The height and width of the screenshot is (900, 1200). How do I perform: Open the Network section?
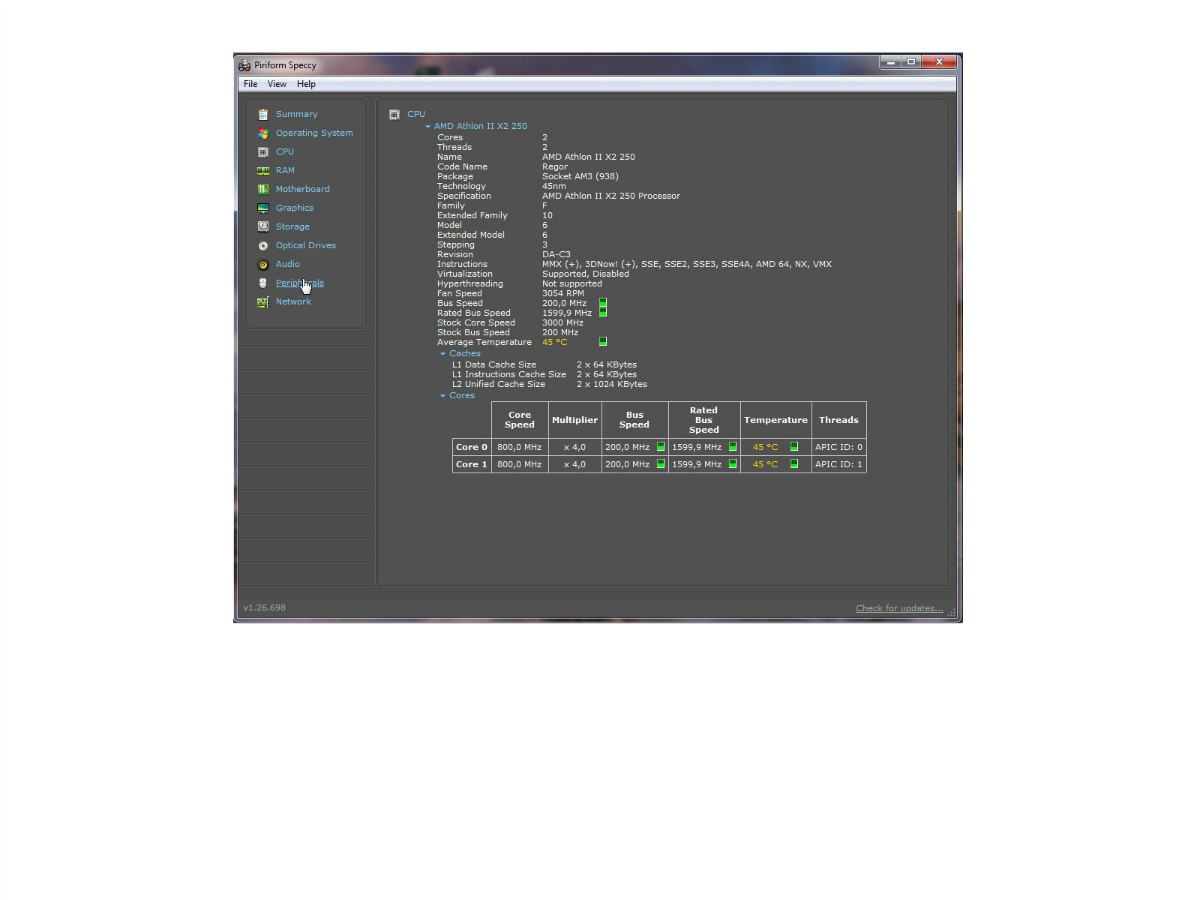coord(293,302)
